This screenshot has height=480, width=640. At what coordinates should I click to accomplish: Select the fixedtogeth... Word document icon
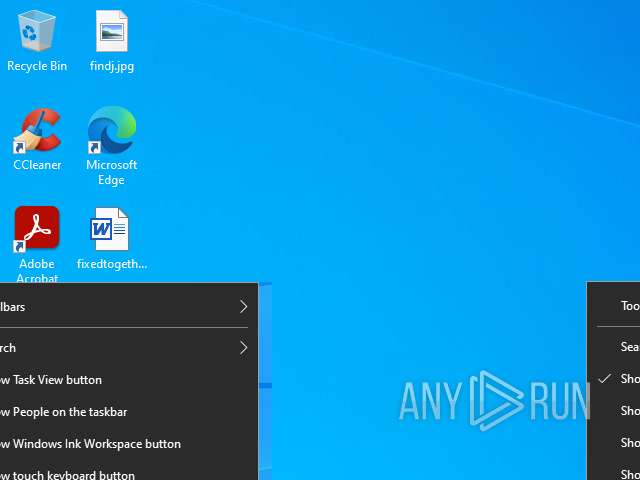[109, 229]
